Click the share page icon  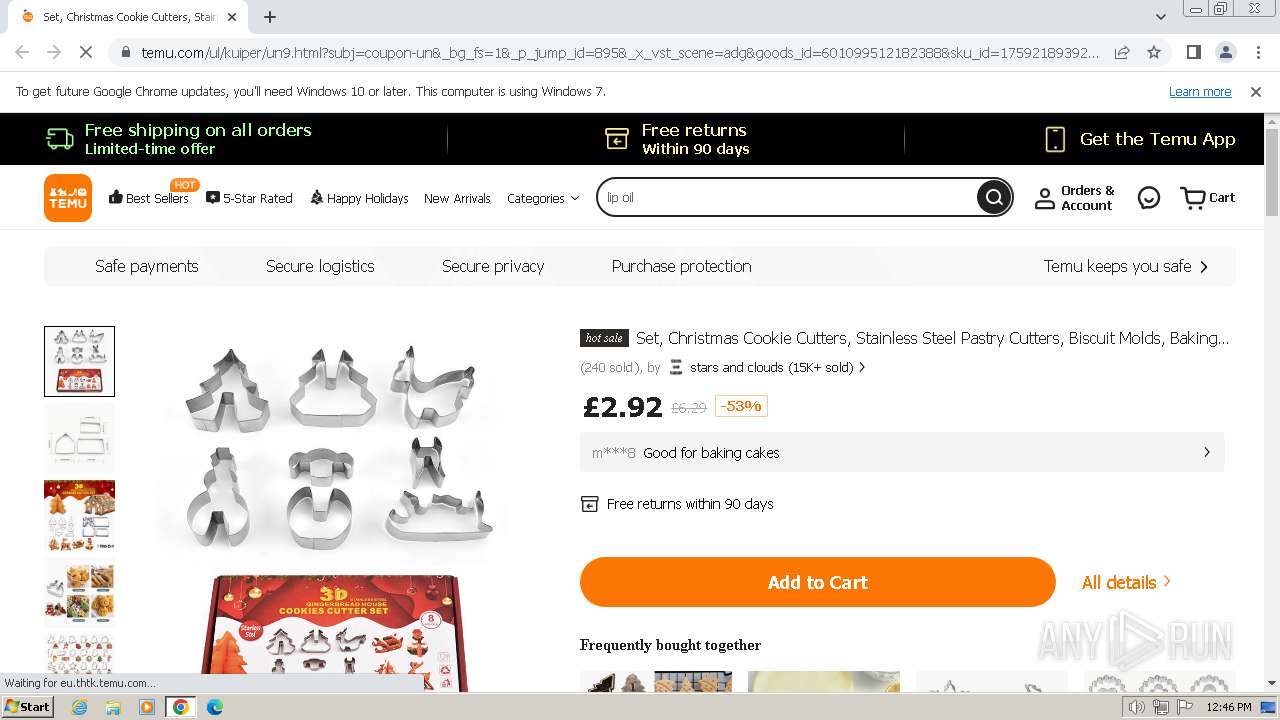pos(1122,52)
